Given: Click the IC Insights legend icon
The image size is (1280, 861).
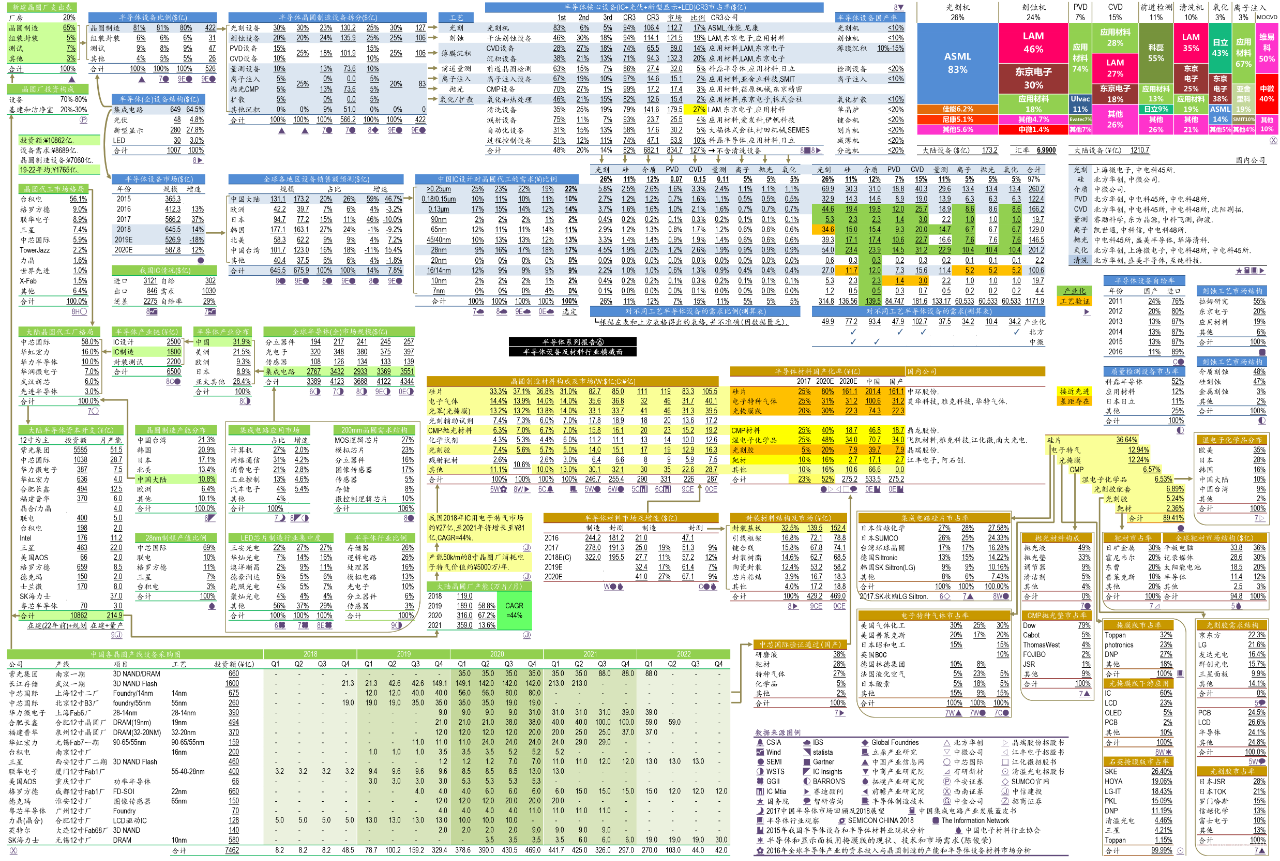Looking at the screenshot, I should [807, 772].
